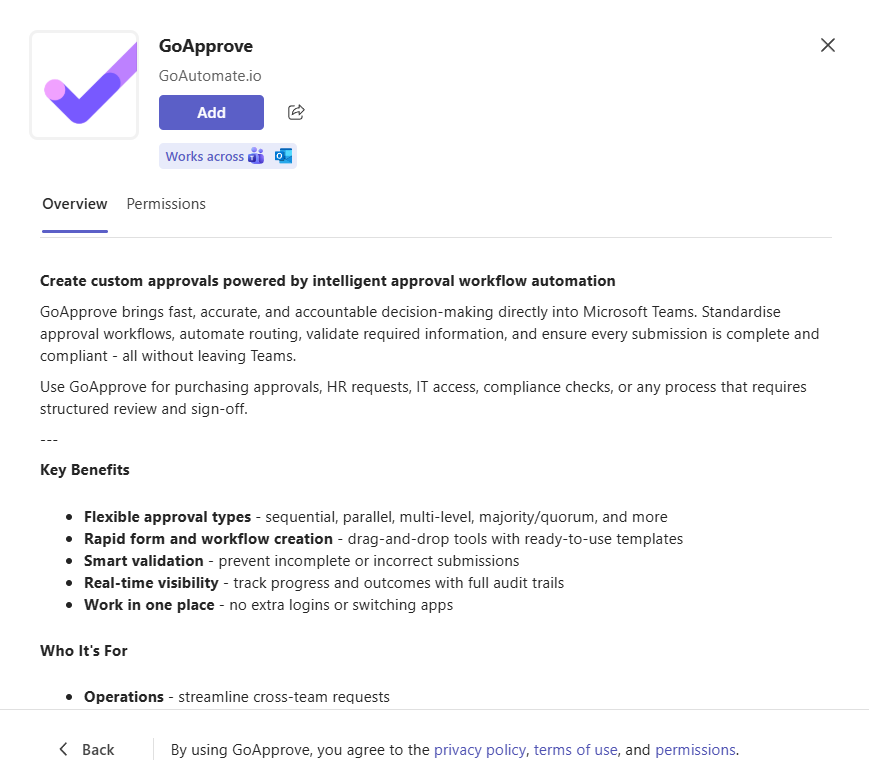
Task: Select the "Who It's For" heading
Action: tap(84, 651)
